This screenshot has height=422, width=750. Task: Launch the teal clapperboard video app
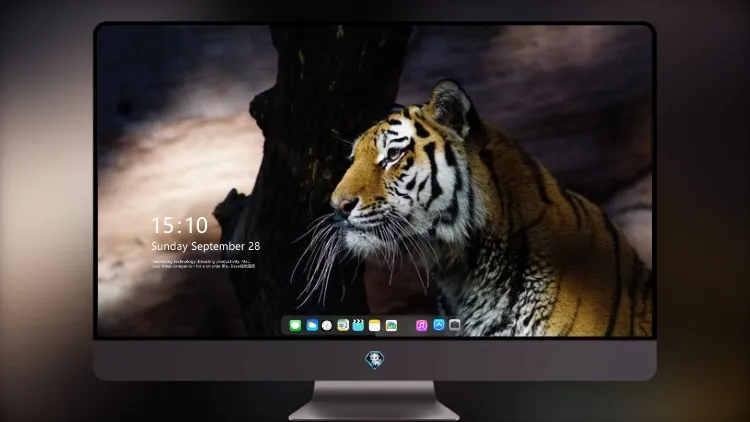click(358, 325)
